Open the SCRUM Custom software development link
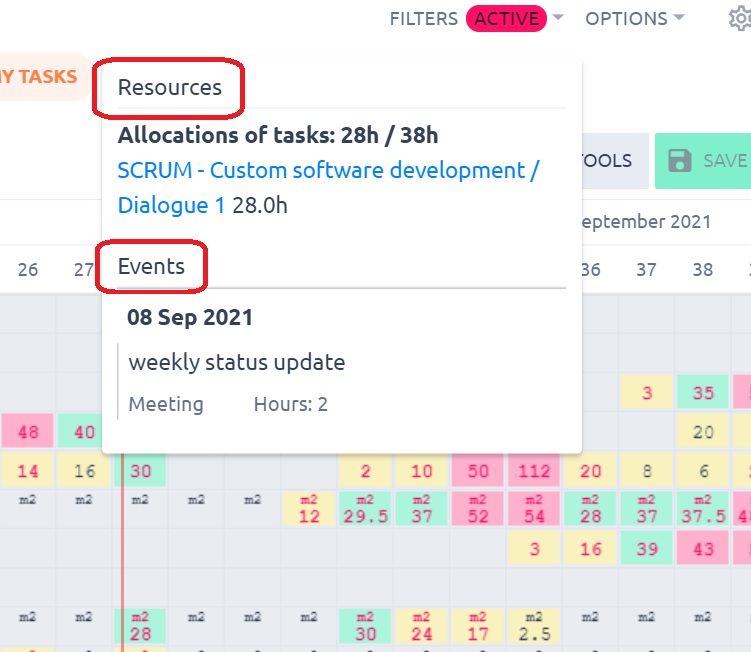The height and width of the screenshot is (652, 751). point(328,170)
